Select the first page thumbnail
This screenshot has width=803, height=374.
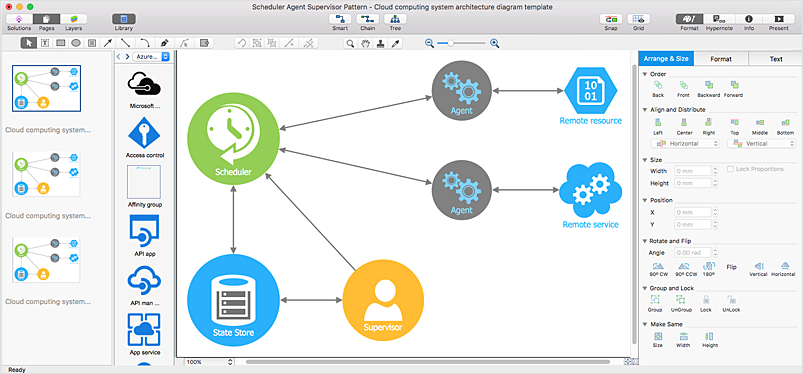[46, 88]
